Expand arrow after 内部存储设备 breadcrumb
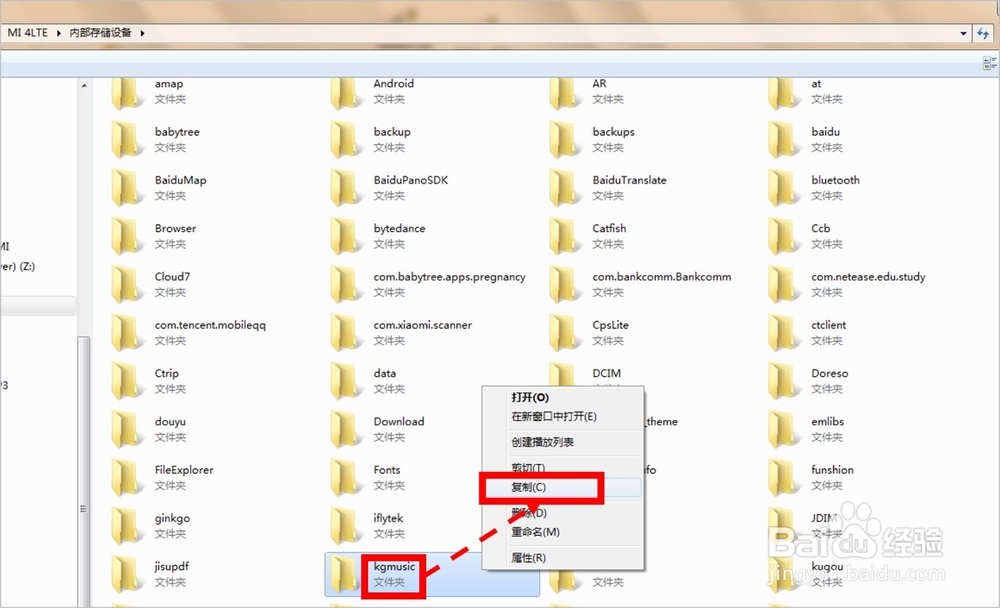The image size is (1000, 608). (x=142, y=33)
